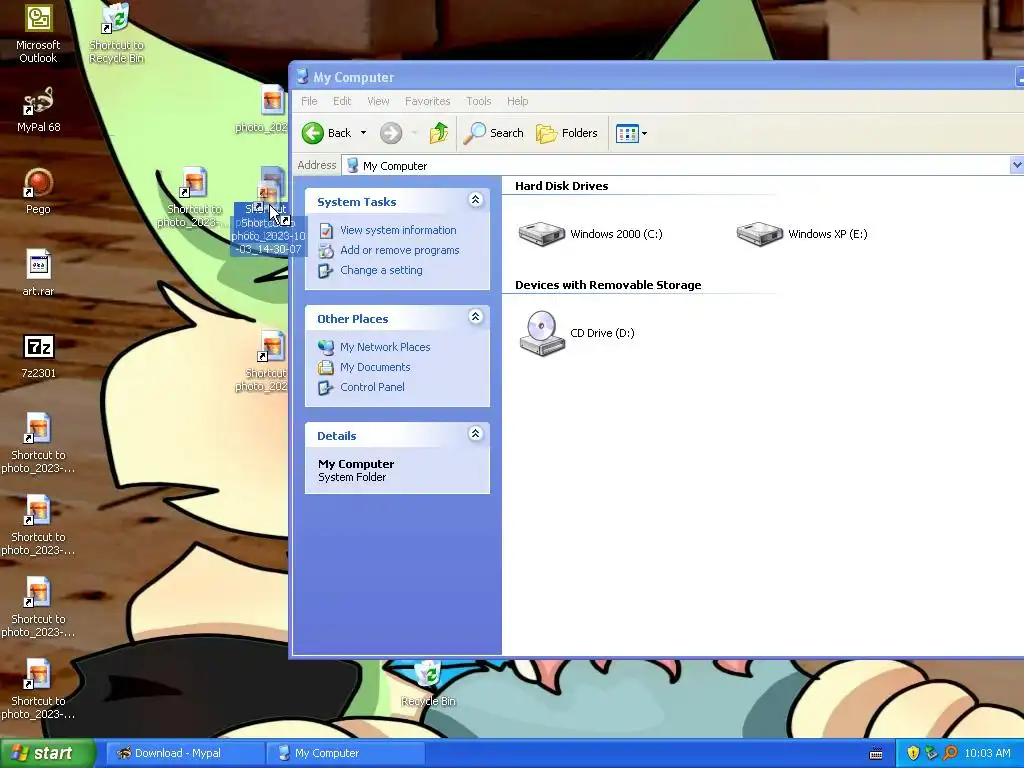This screenshot has width=1024, height=768.
Task: Open the Edit menu
Action: 342,101
